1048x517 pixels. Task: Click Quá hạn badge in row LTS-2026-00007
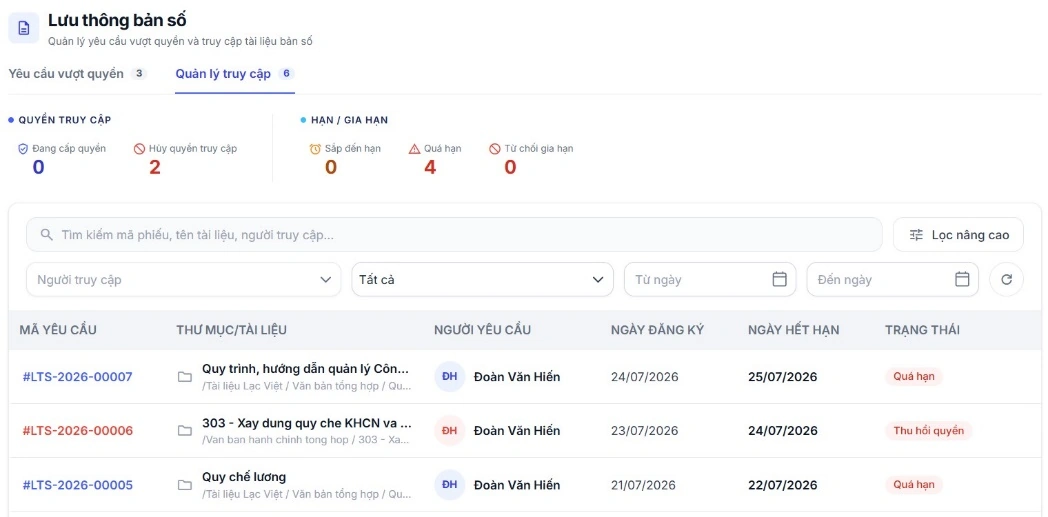(914, 377)
